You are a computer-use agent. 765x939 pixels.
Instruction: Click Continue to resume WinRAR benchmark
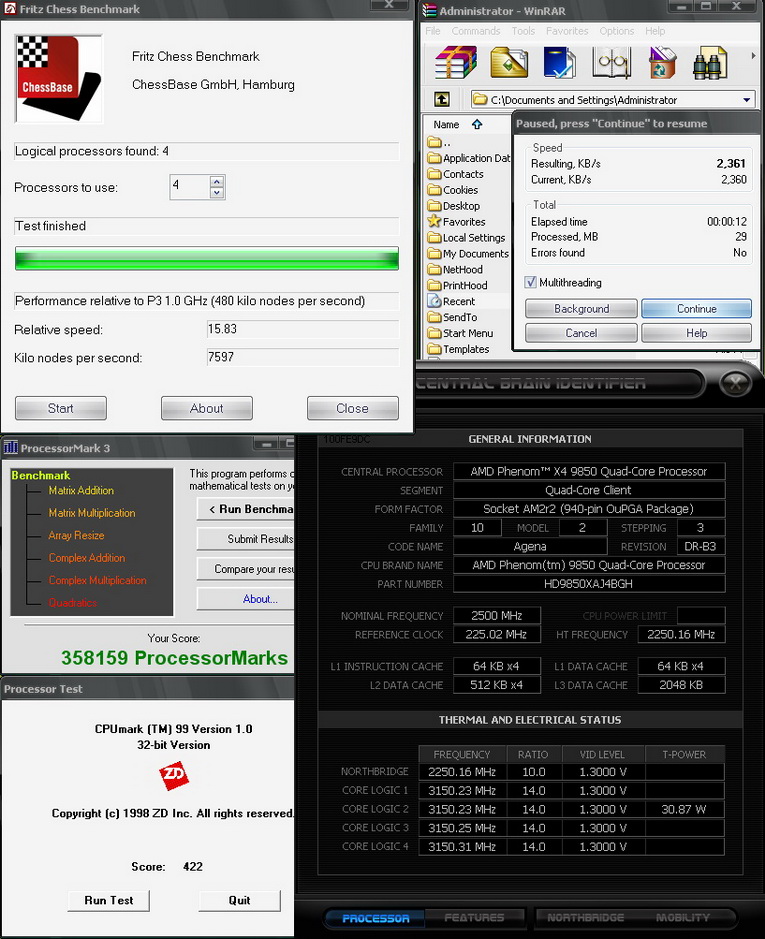point(696,309)
